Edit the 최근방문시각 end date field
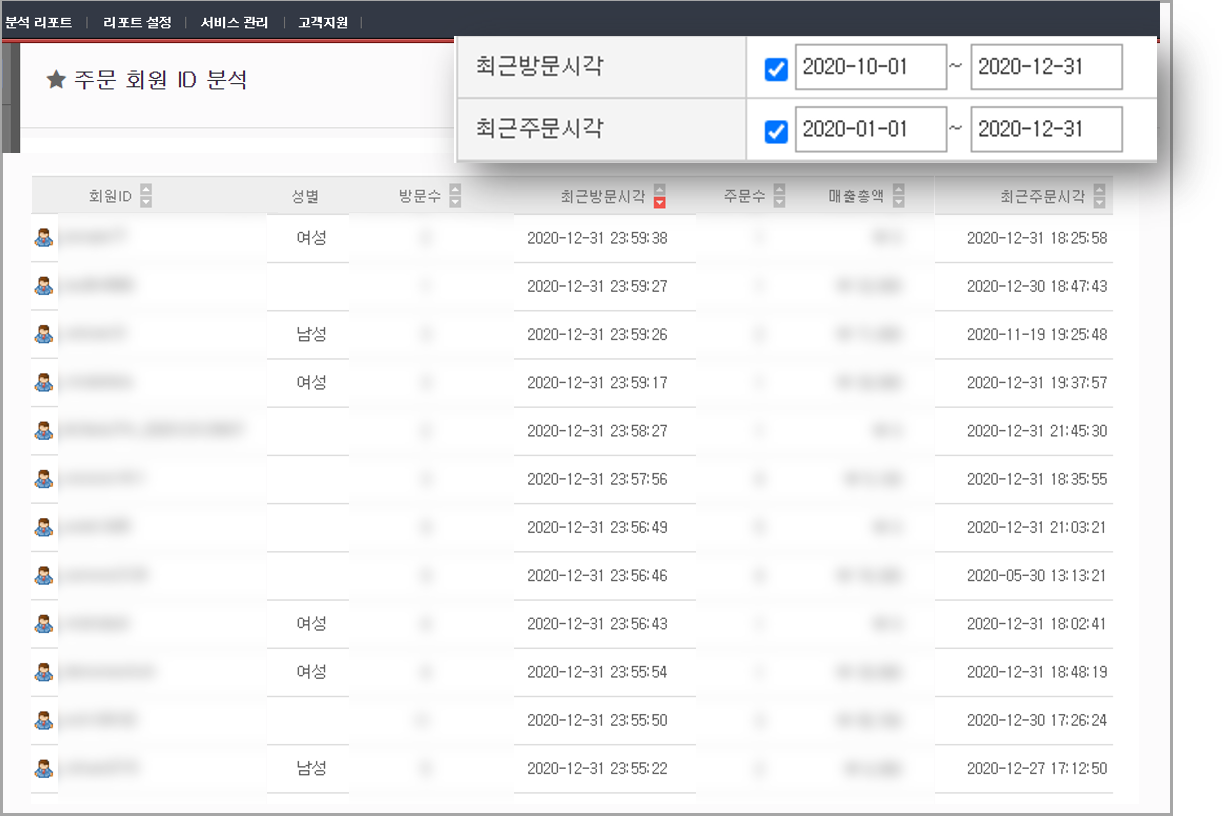 (x=1046, y=67)
